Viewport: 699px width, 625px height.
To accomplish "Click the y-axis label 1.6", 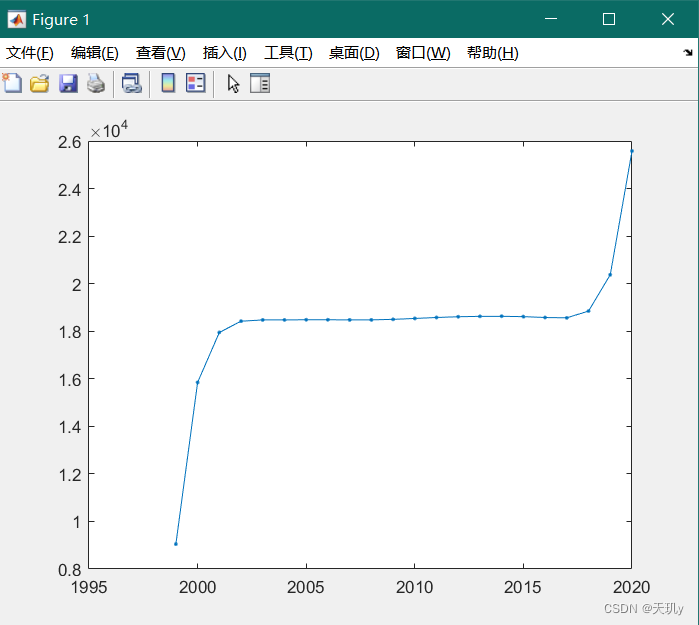I will (x=70, y=379).
